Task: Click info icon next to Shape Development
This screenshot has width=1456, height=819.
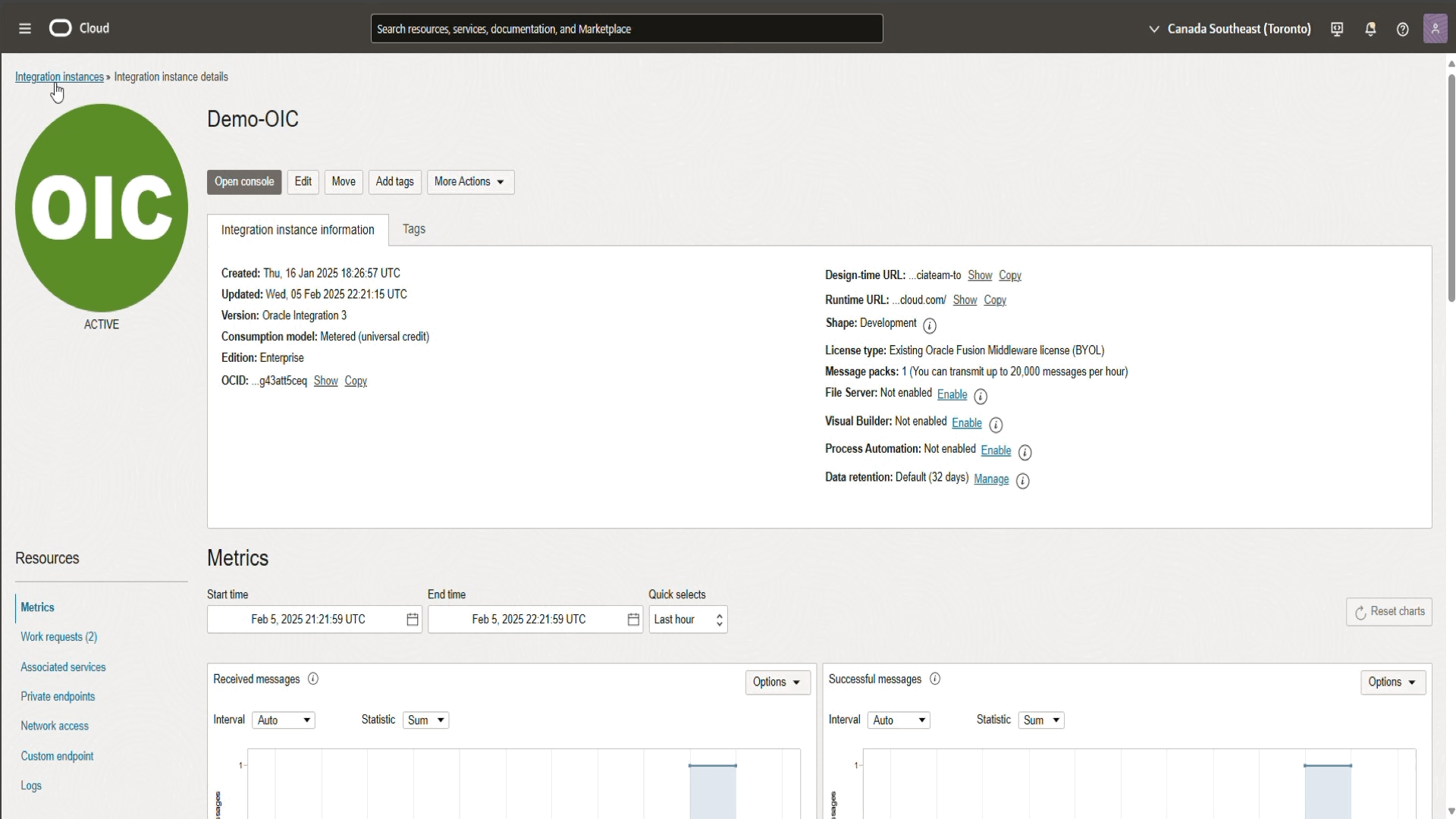Action: 930,325
